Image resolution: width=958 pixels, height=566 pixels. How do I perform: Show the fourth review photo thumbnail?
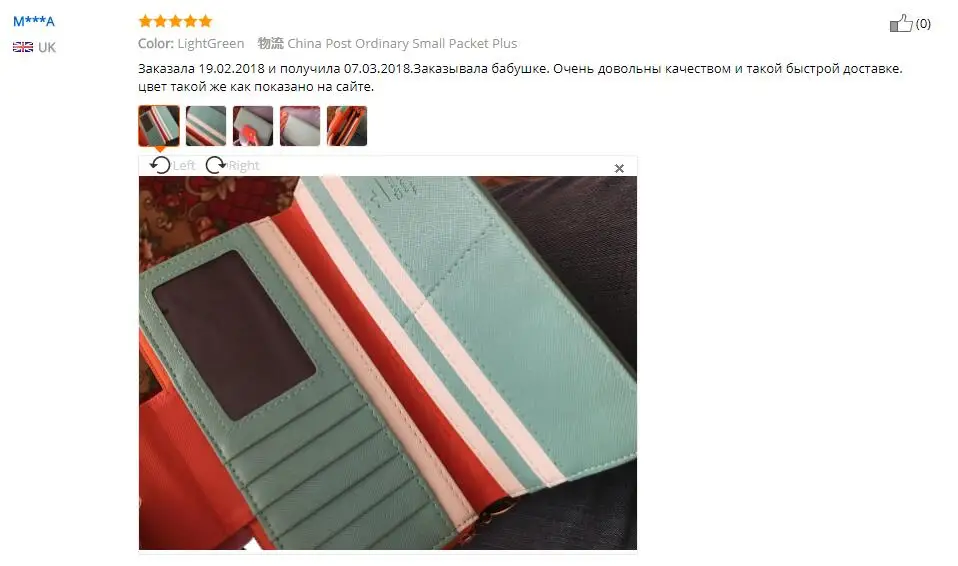[300, 126]
